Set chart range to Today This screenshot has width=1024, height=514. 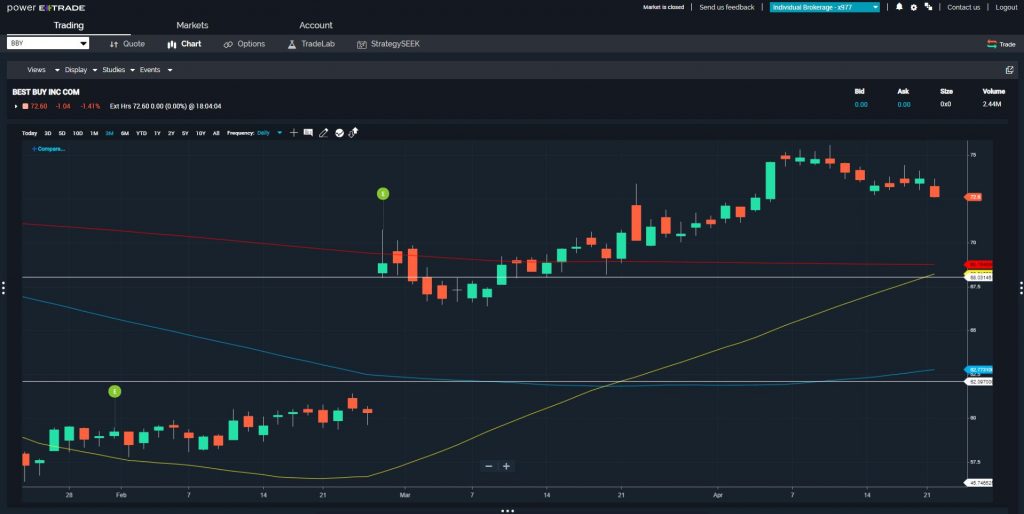(x=29, y=133)
